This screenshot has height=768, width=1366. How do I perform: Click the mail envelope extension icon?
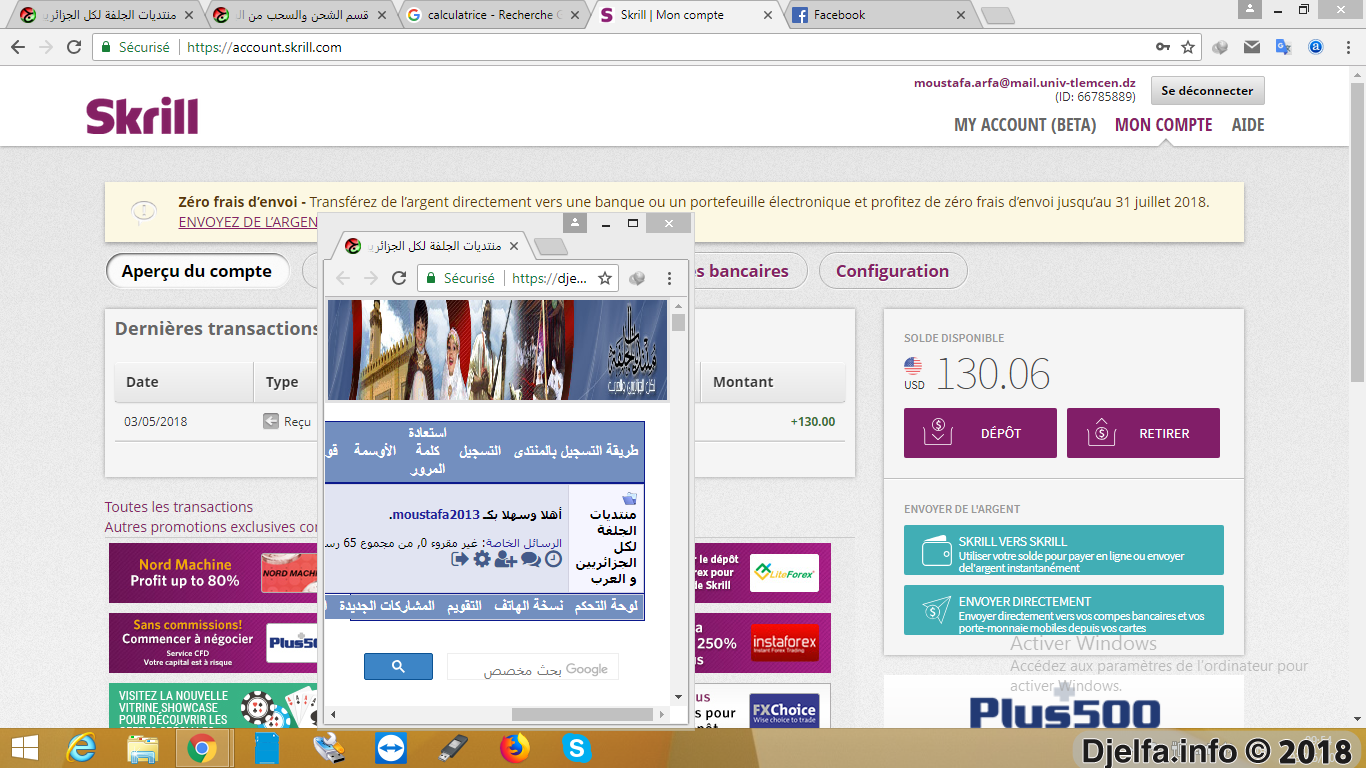(1252, 47)
